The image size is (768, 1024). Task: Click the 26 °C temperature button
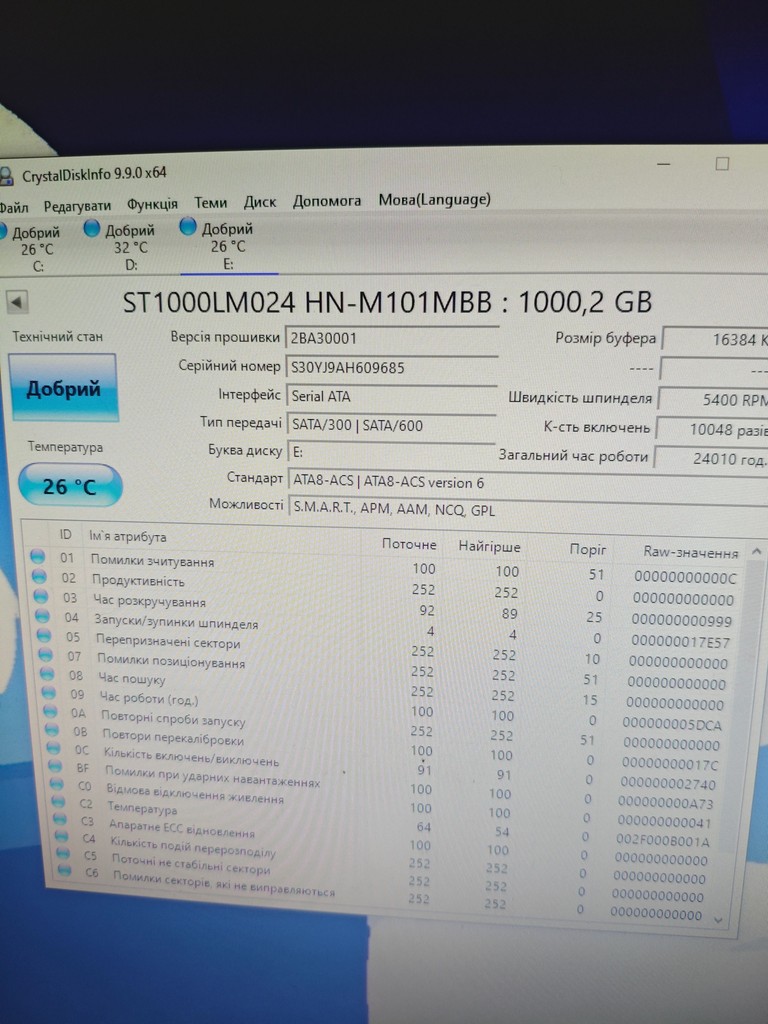[x=69, y=486]
